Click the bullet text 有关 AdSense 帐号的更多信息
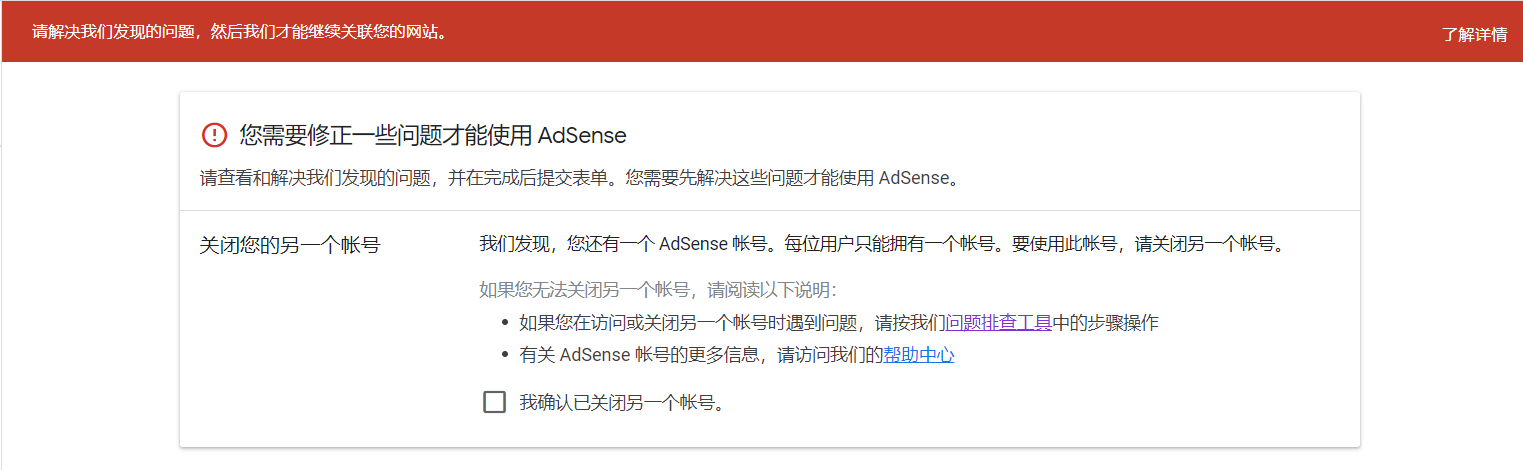This screenshot has width=1523, height=470. click(737, 354)
